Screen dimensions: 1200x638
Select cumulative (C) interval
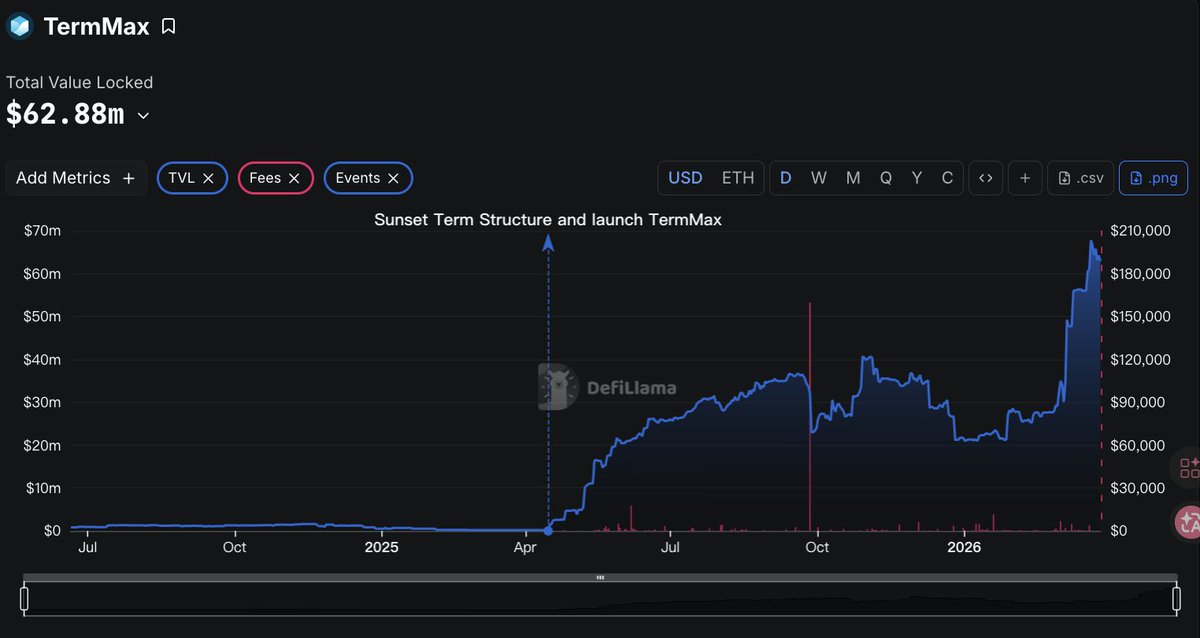pos(947,178)
